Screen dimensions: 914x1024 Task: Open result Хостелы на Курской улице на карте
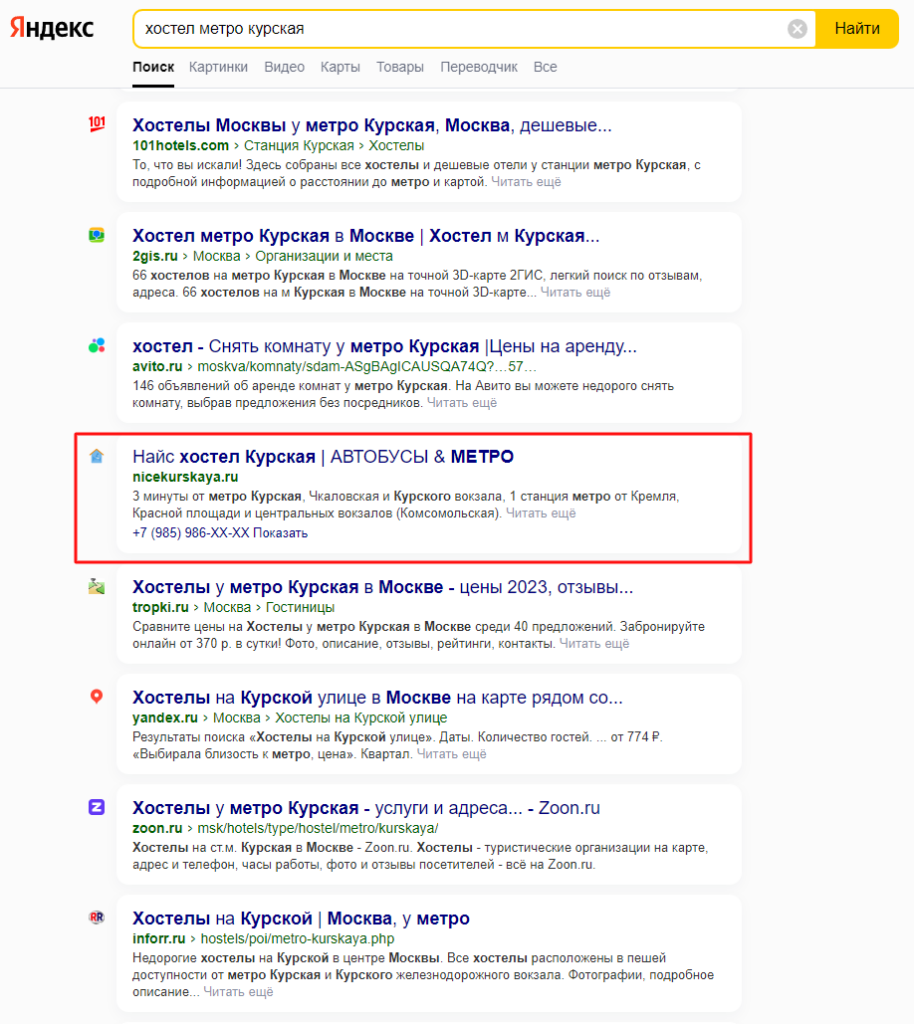[x=377, y=697]
